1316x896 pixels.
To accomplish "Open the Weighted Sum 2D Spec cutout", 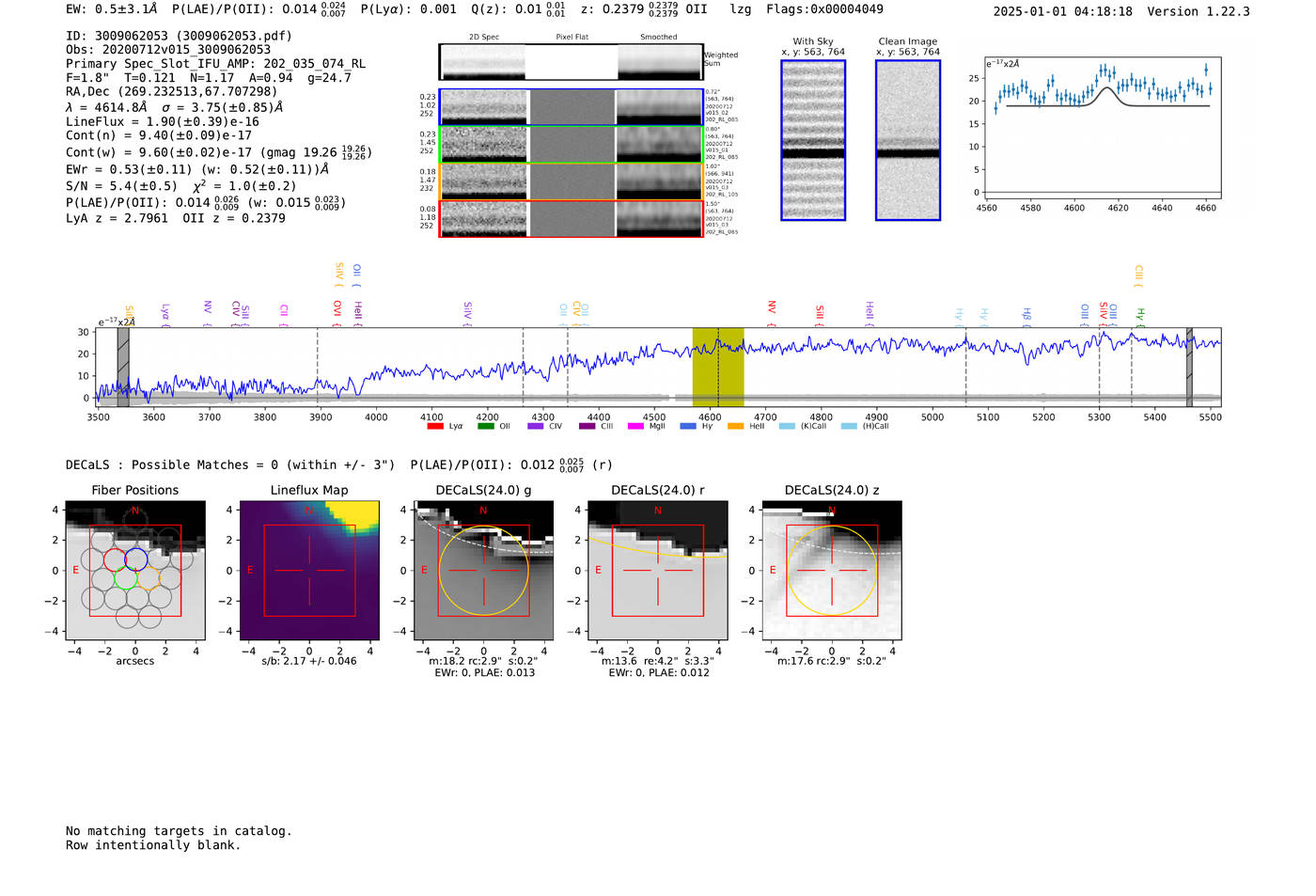I will pyautogui.click(x=483, y=62).
